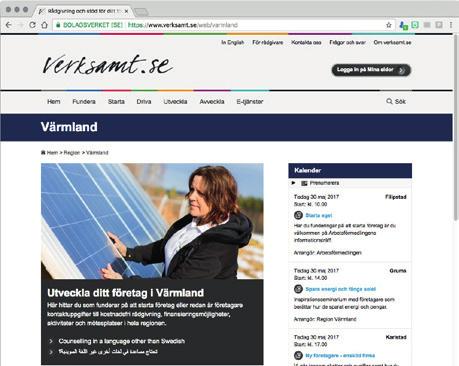Open the Frågor och svar link

coord(348,42)
